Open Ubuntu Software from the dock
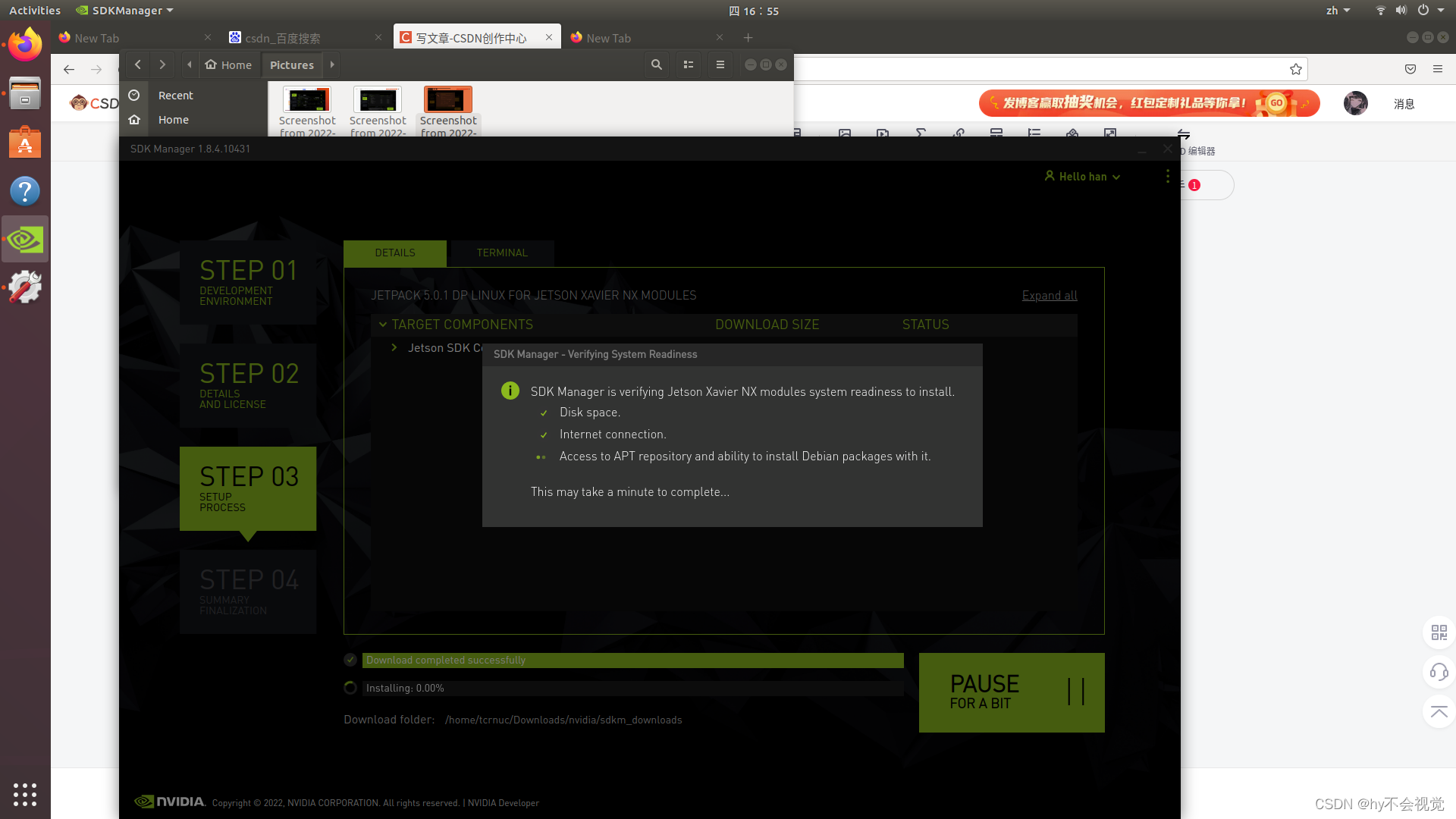The image size is (1456, 819). [x=25, y=143]
